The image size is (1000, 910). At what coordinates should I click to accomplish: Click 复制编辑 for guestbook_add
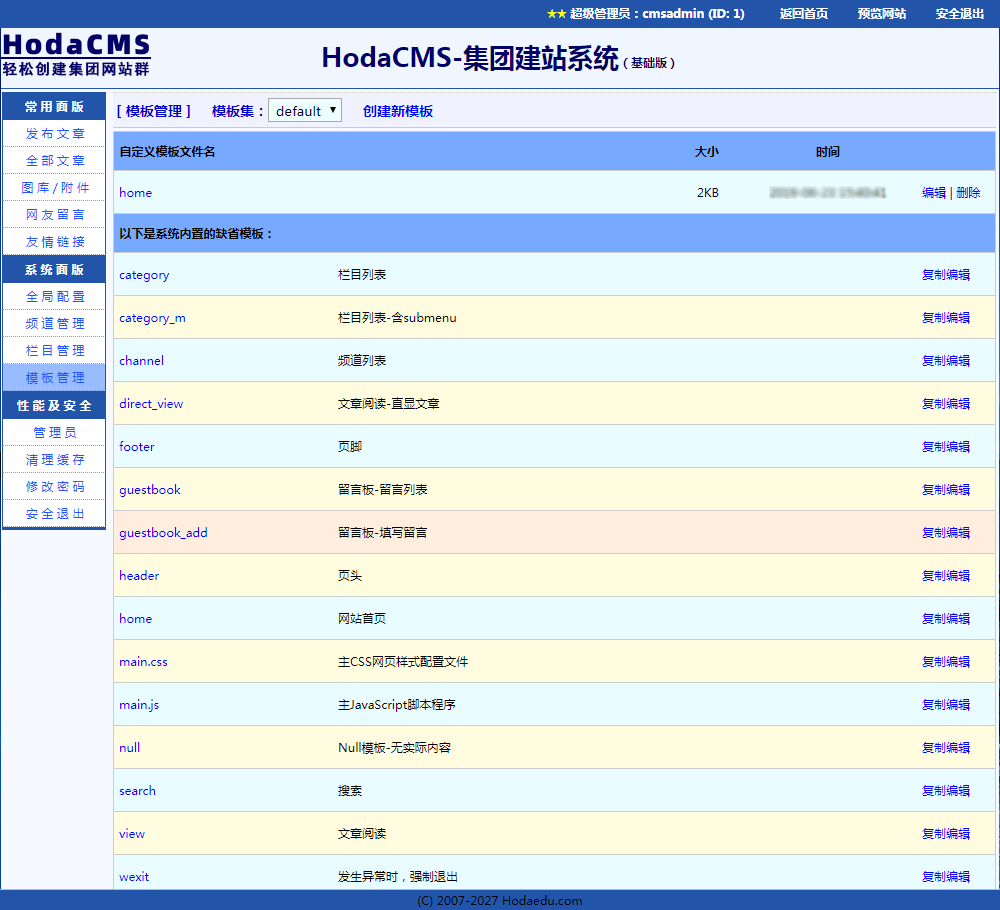(946, 532)
